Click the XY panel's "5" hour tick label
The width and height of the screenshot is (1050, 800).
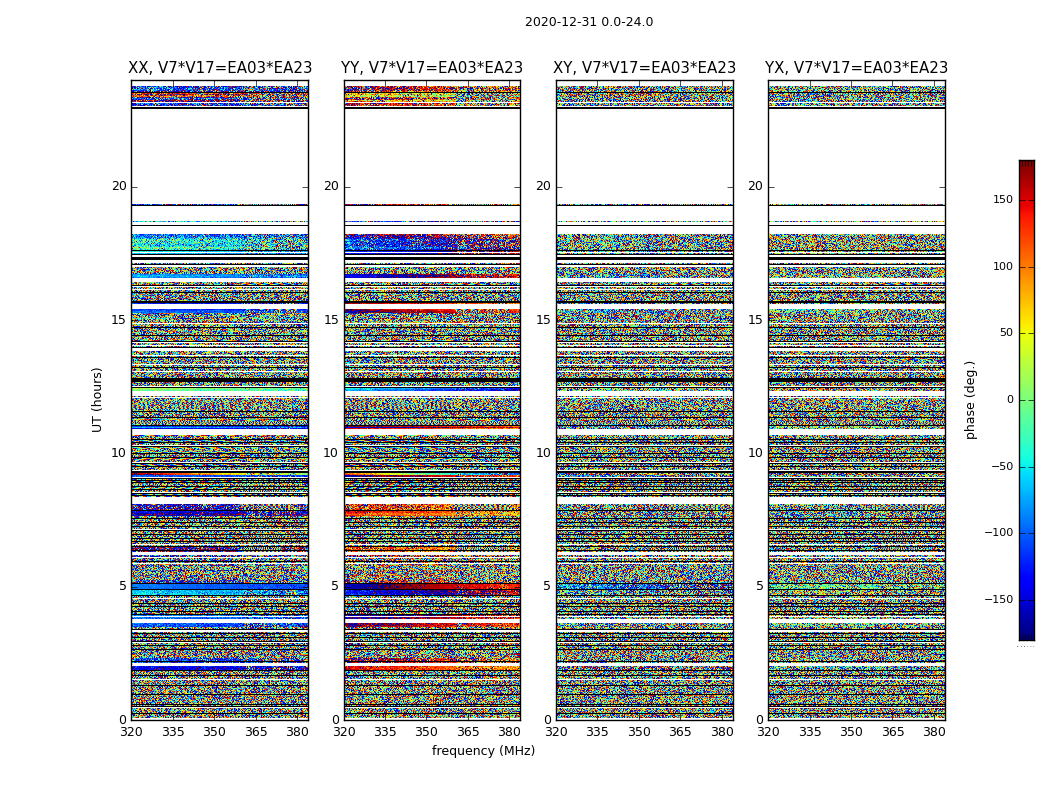point(547,586)
